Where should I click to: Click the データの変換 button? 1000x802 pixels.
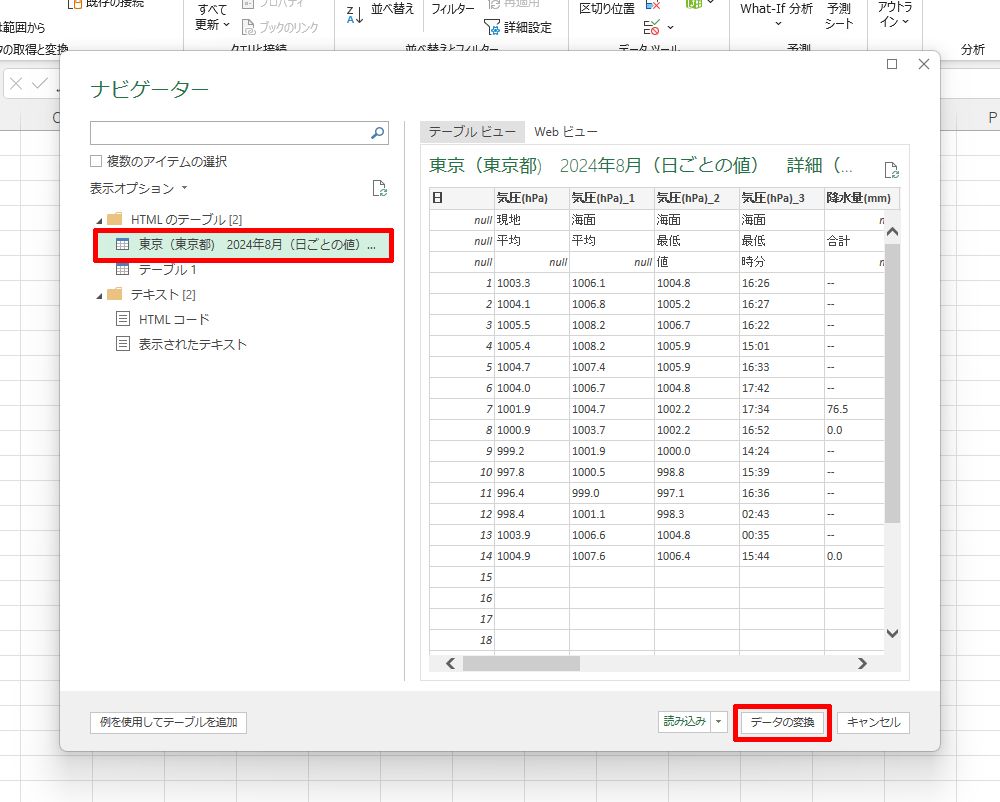783,722
